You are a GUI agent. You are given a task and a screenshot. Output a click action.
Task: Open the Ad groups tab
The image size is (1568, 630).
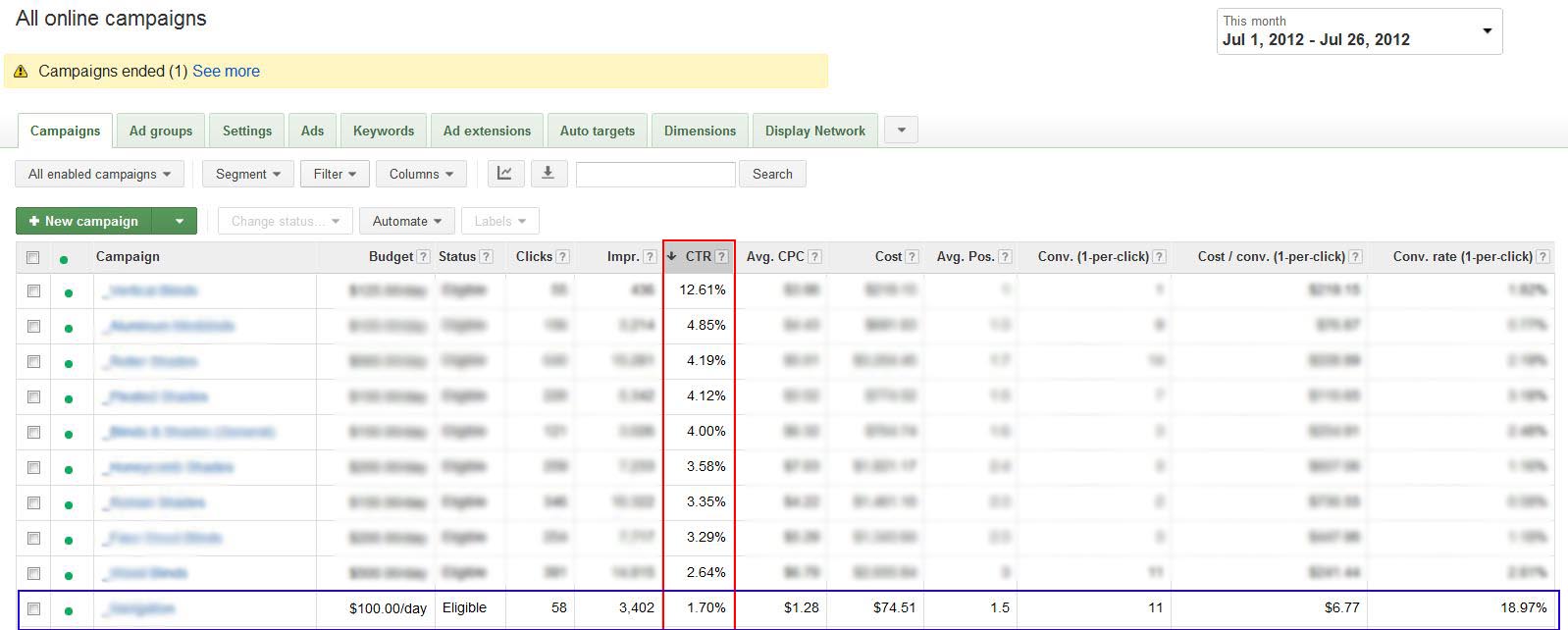point(161,131)
